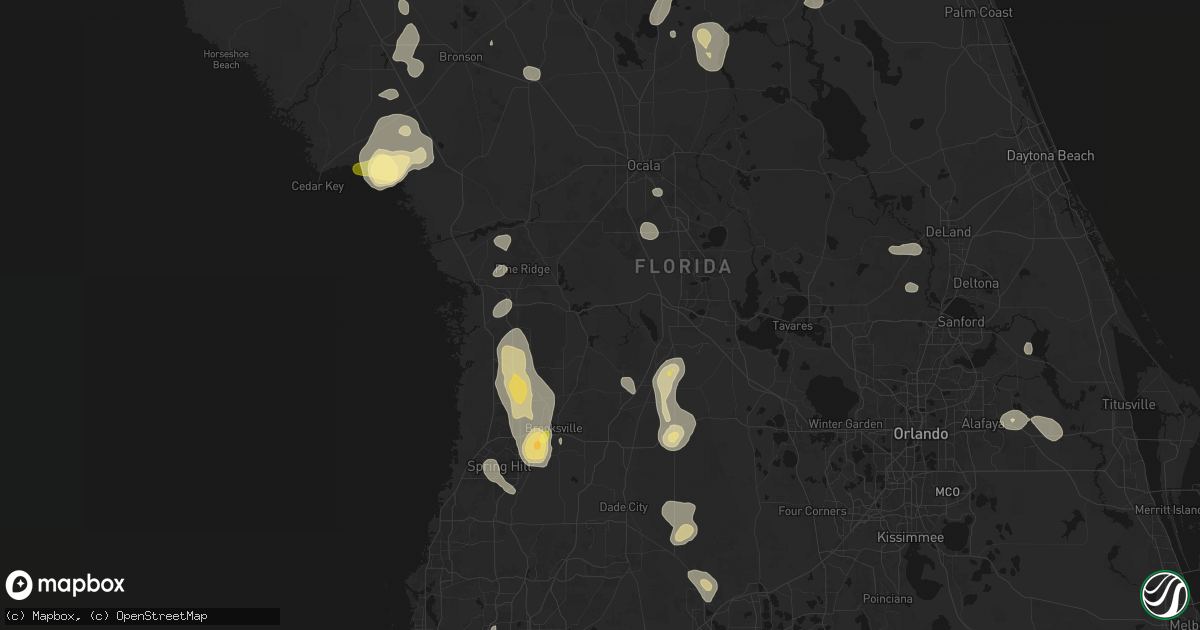Click the orange storm core at Brooksville
The width and height of the screenshot is (1200, 630).
pos(537,444)
